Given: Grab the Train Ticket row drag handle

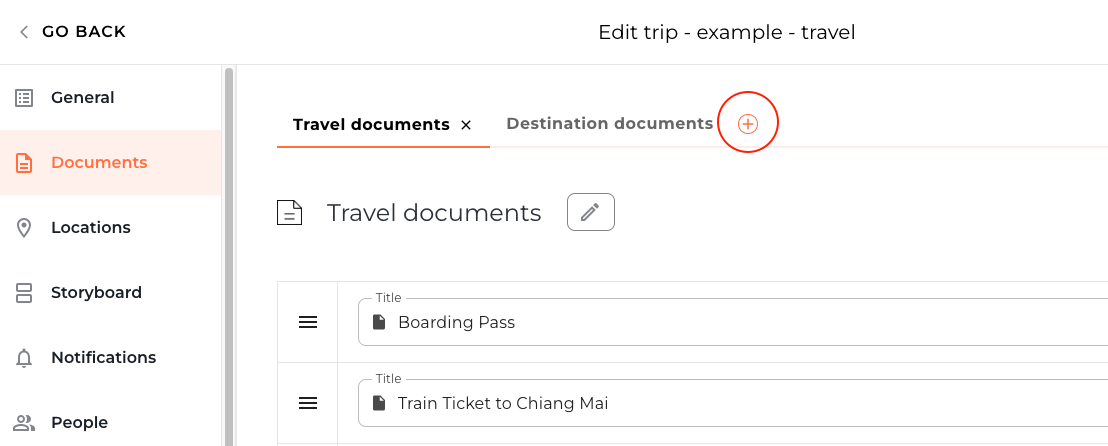Looking at the screenshot, I should [308, 403].
